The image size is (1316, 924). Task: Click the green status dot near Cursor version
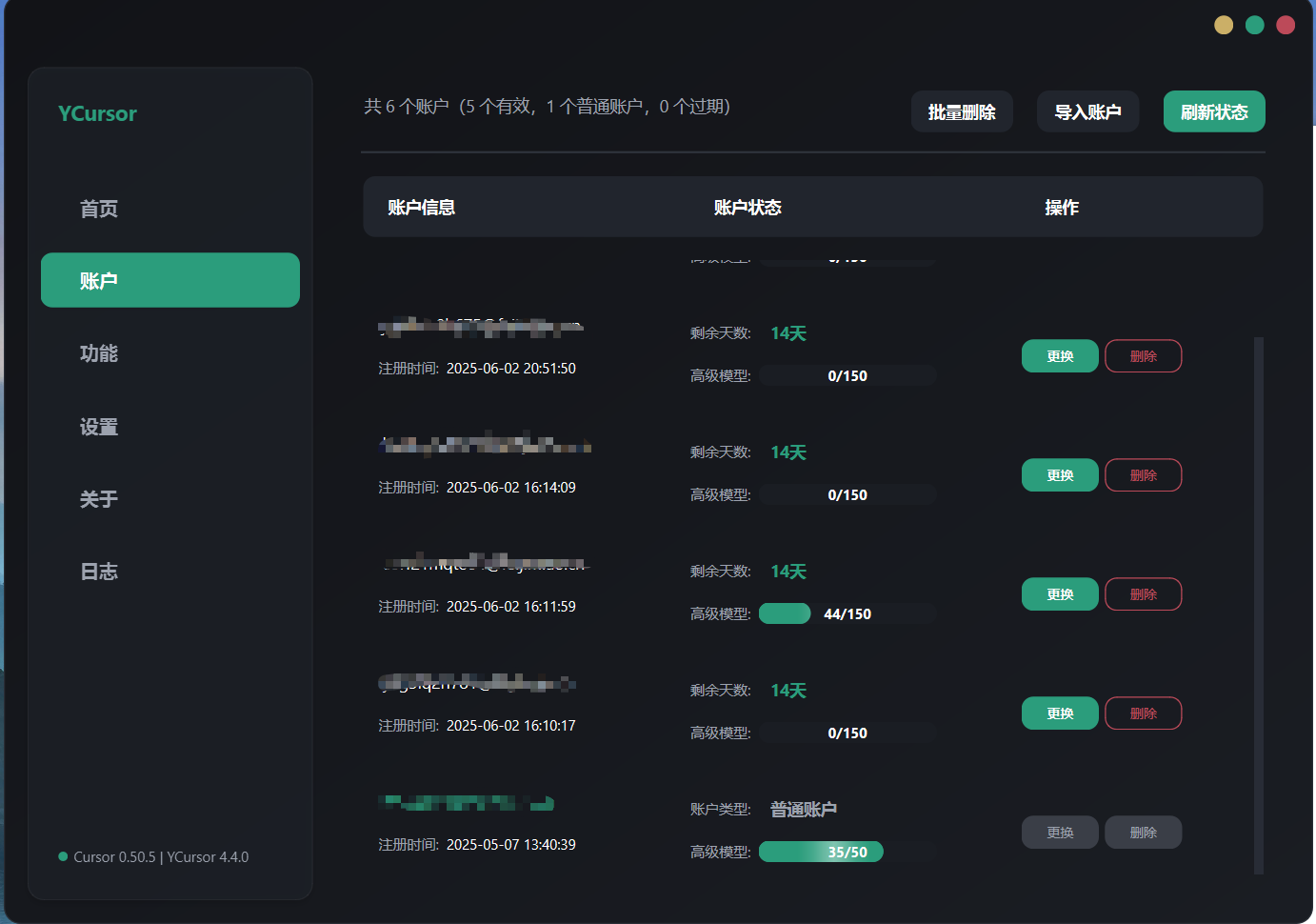pos(62,856)
